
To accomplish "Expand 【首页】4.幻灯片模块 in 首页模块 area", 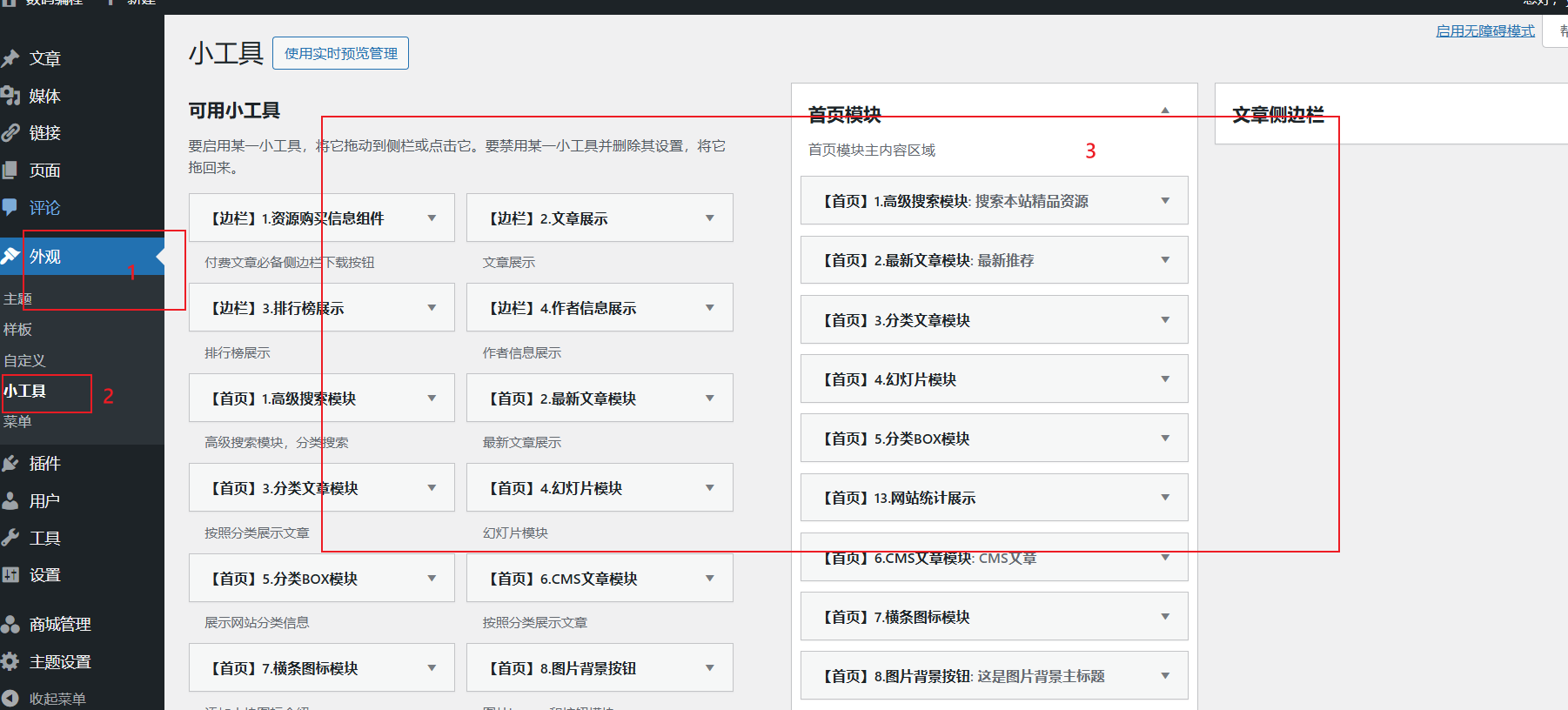I will [1165, 379].
